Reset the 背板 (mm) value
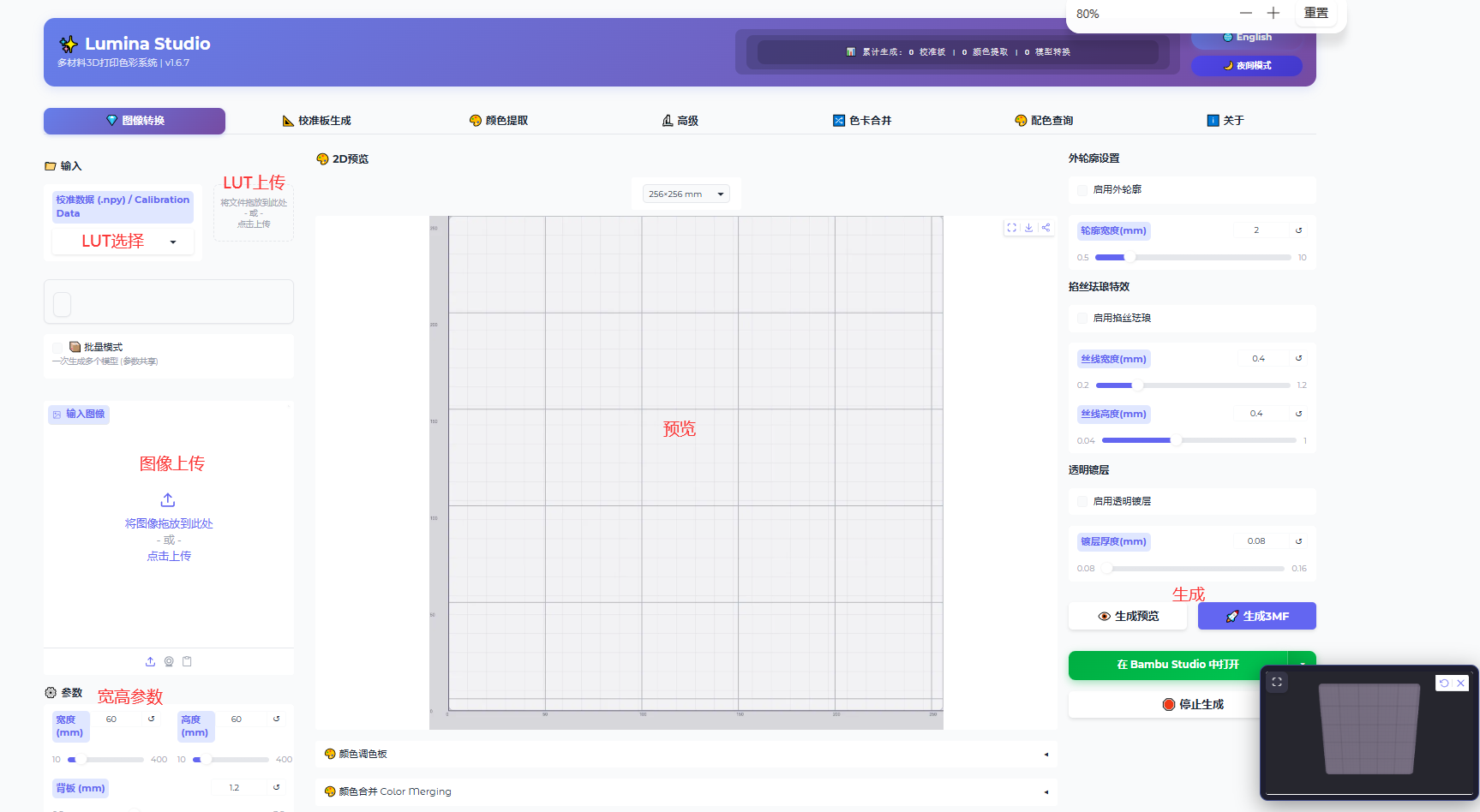 [276, 787]
